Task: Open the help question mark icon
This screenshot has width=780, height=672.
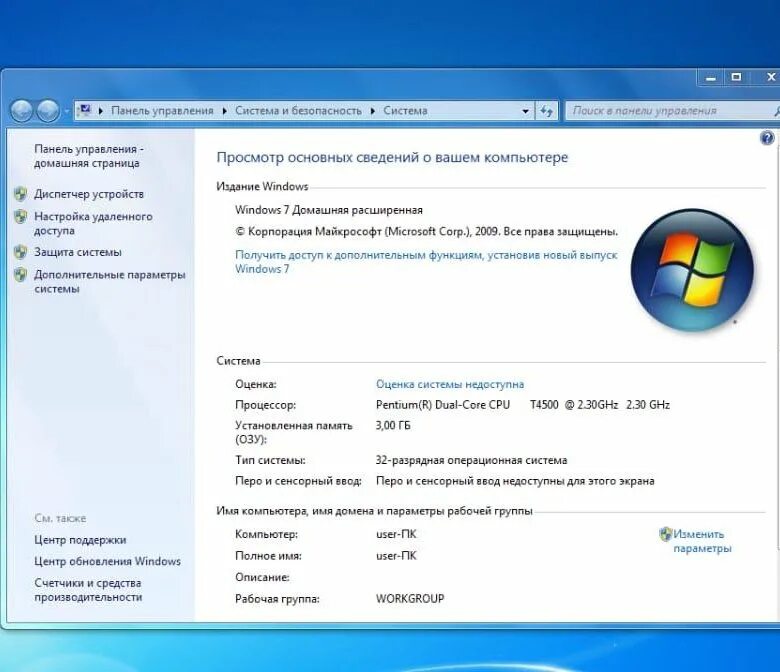Action: click(768, 137)
